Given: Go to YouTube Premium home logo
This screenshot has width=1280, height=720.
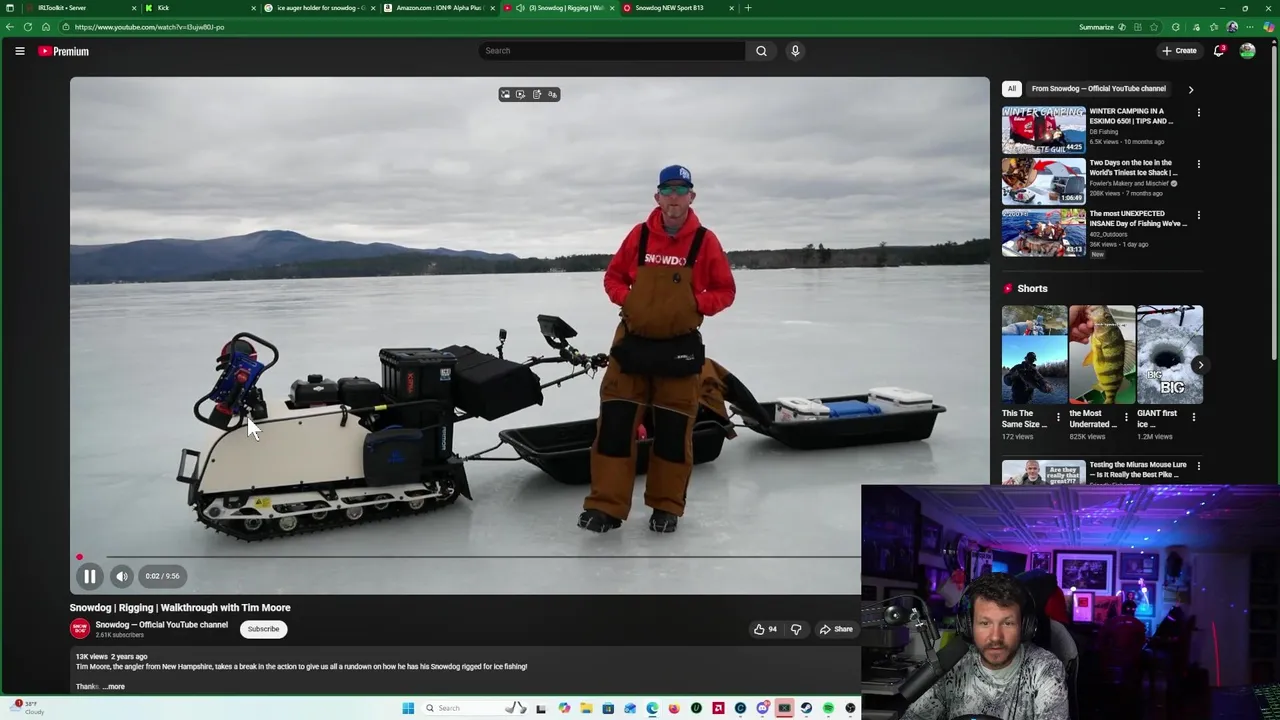Looking at the screenshot, I should [64, 51].
